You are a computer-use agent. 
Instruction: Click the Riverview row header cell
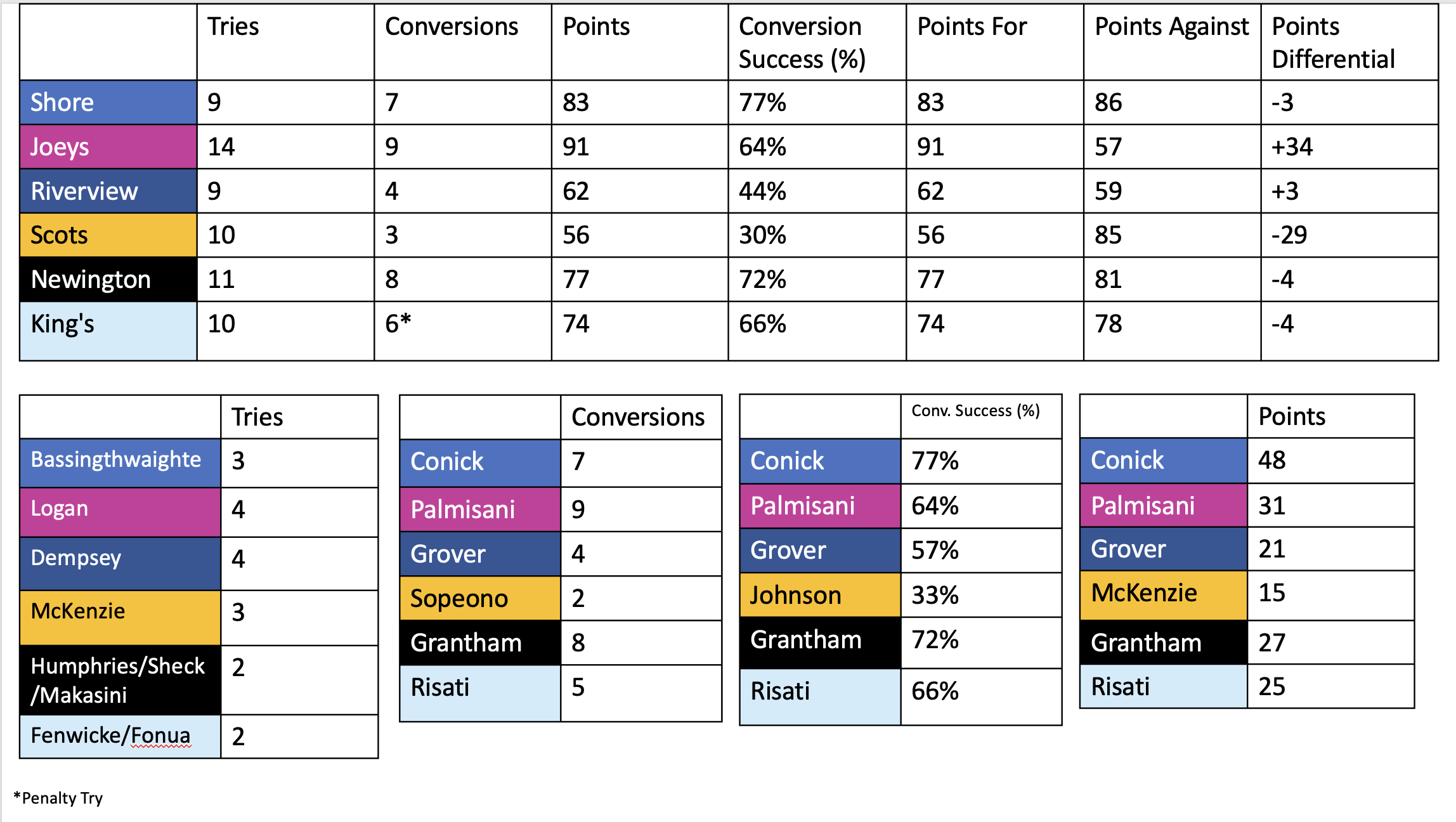(x=108, y=191)
